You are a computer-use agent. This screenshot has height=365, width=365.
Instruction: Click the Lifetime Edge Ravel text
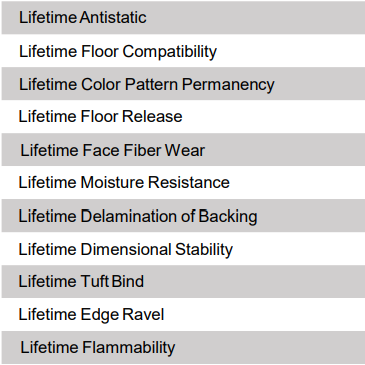(91, 315)
